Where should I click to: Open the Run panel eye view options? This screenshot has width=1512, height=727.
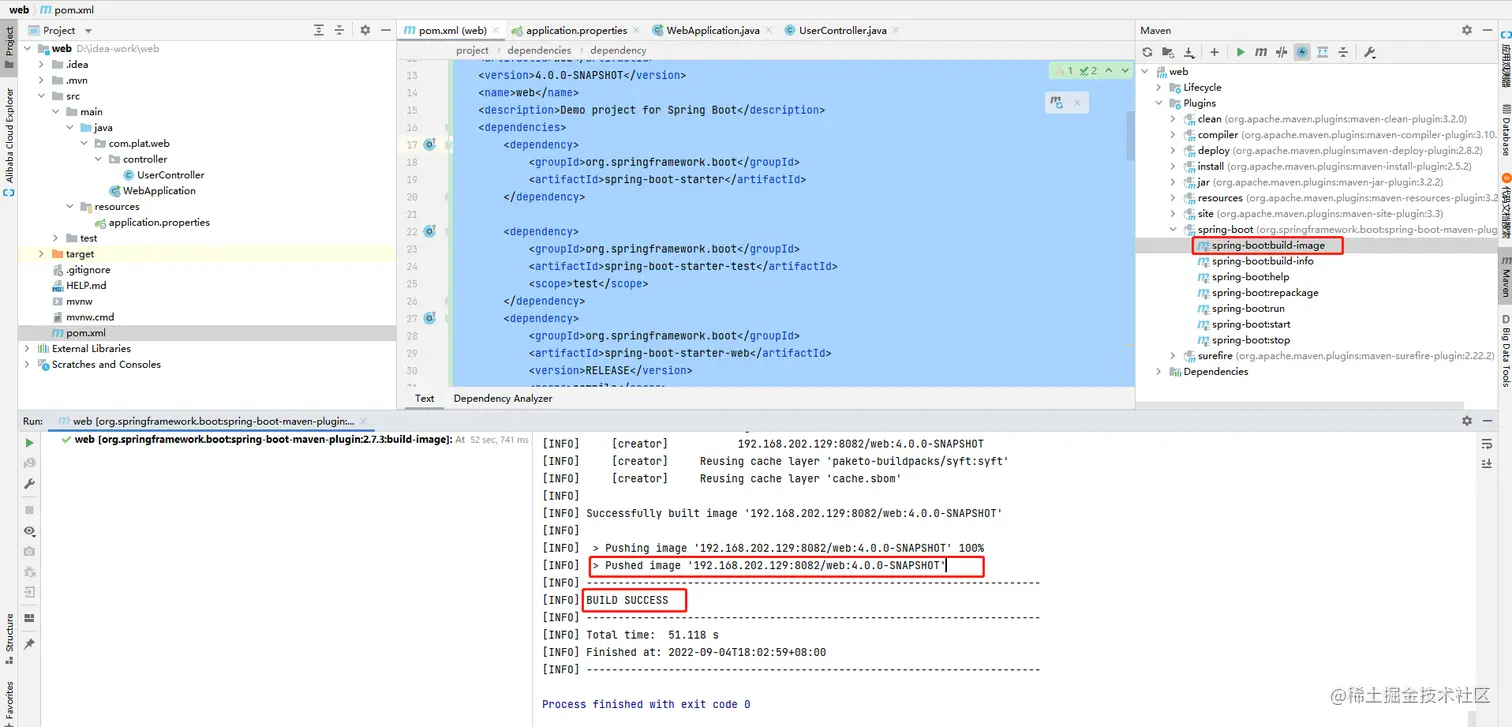click(29, 531)
